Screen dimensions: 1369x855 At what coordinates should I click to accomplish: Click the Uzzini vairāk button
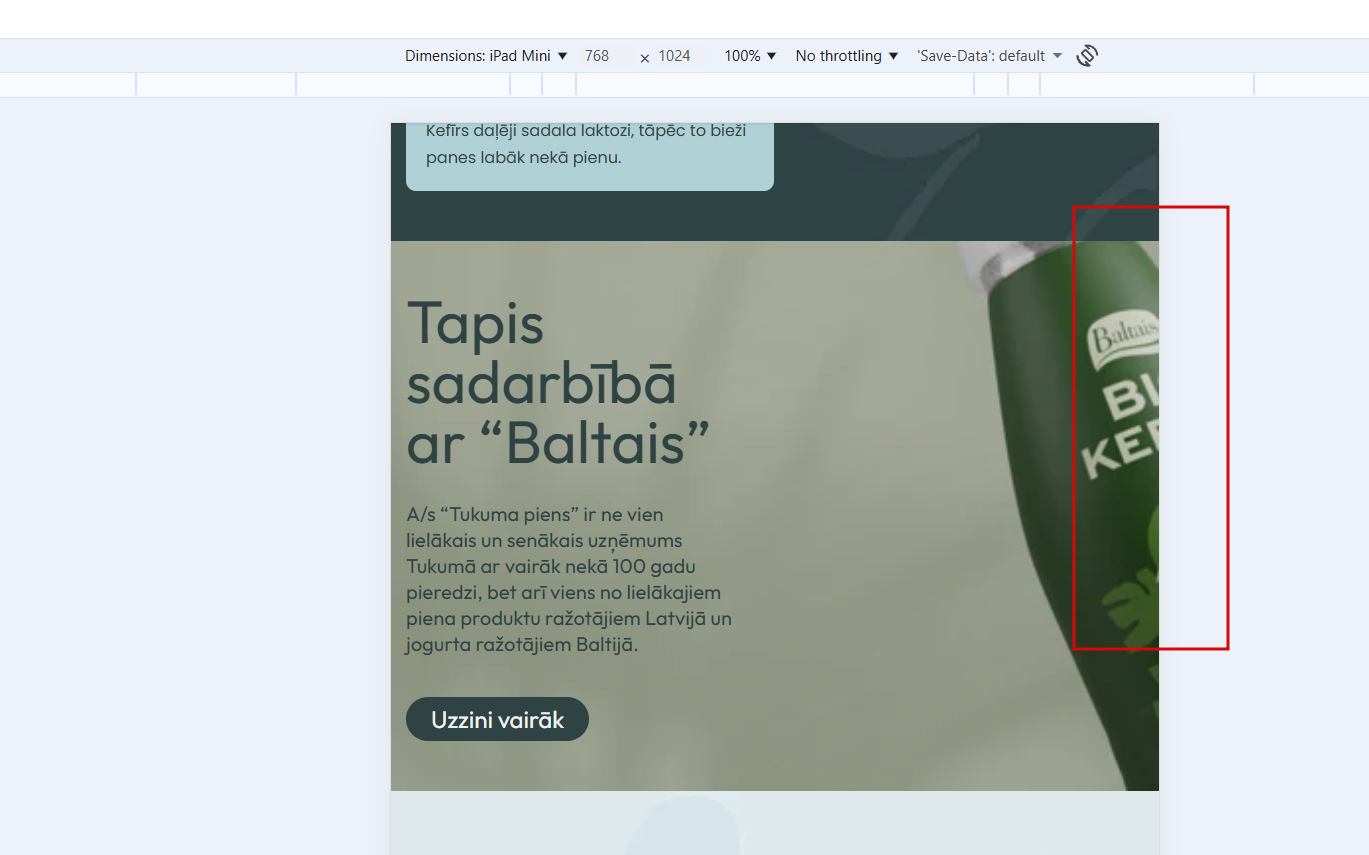click(497, 719)
